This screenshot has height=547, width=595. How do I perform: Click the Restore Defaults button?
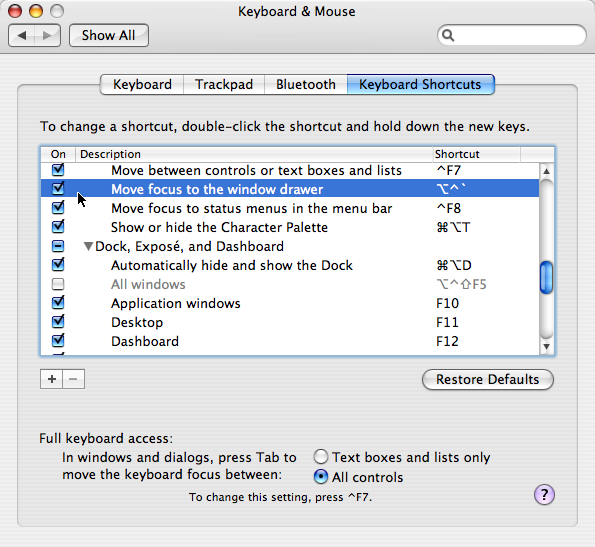click(488, 379)
